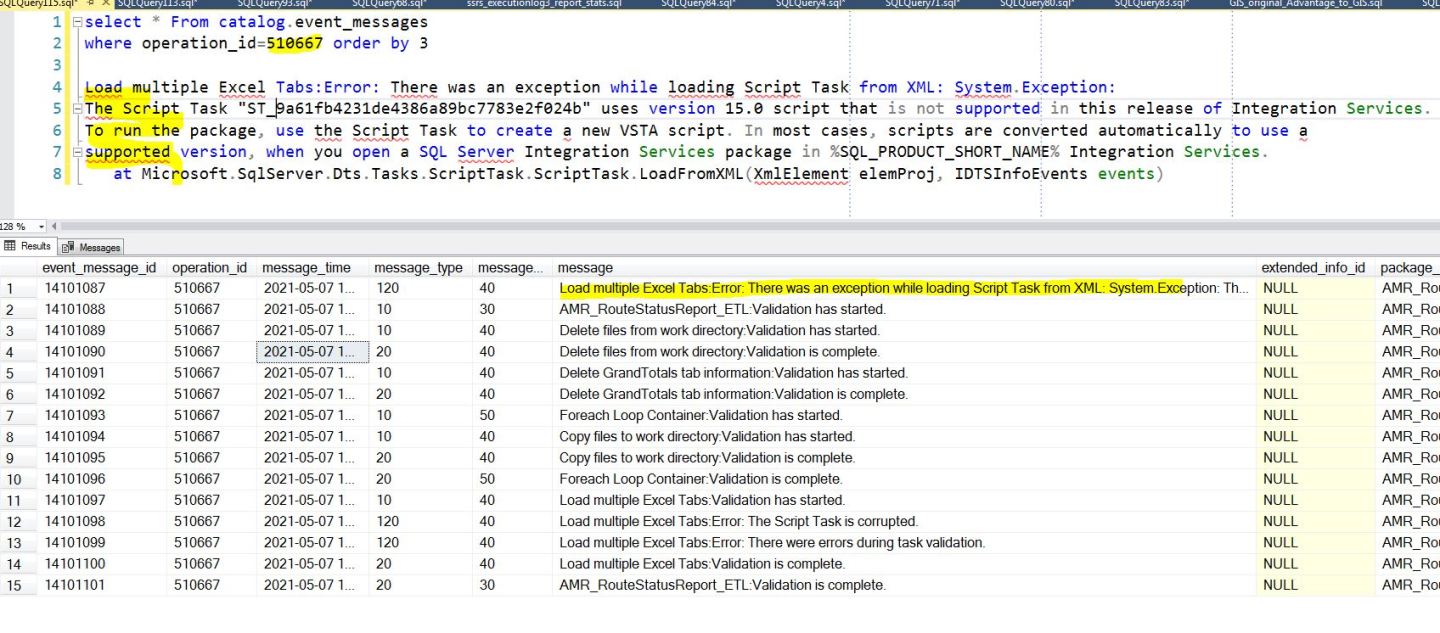Click cell with event_message_id 14101101
The width and height of the screenshot is (1440, 633).
coord(101,585)
